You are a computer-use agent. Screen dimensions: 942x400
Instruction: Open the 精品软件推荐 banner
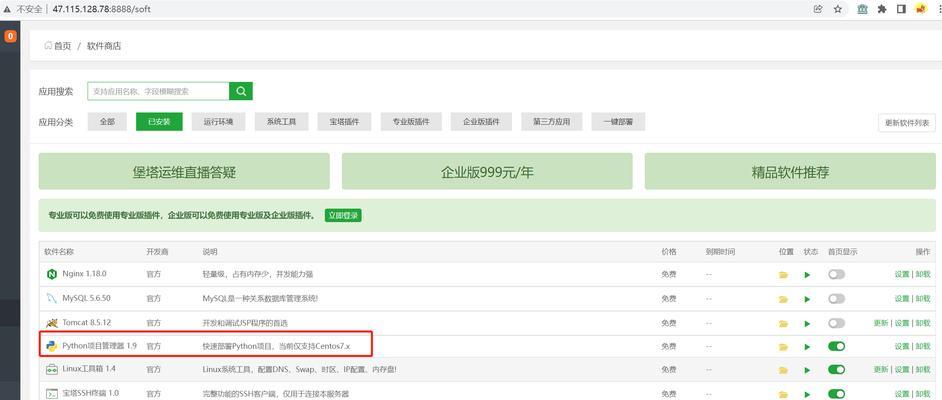tap(790, 171)
